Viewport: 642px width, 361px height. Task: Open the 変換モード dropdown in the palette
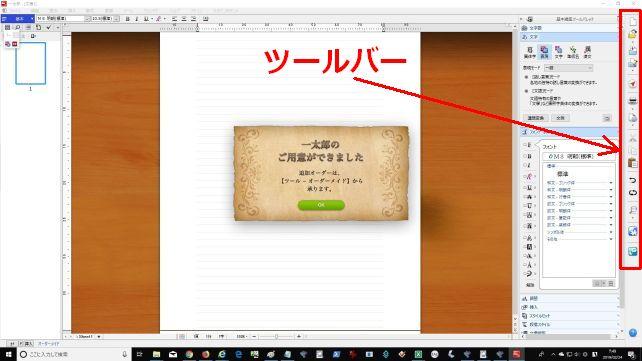pos(568,68)
